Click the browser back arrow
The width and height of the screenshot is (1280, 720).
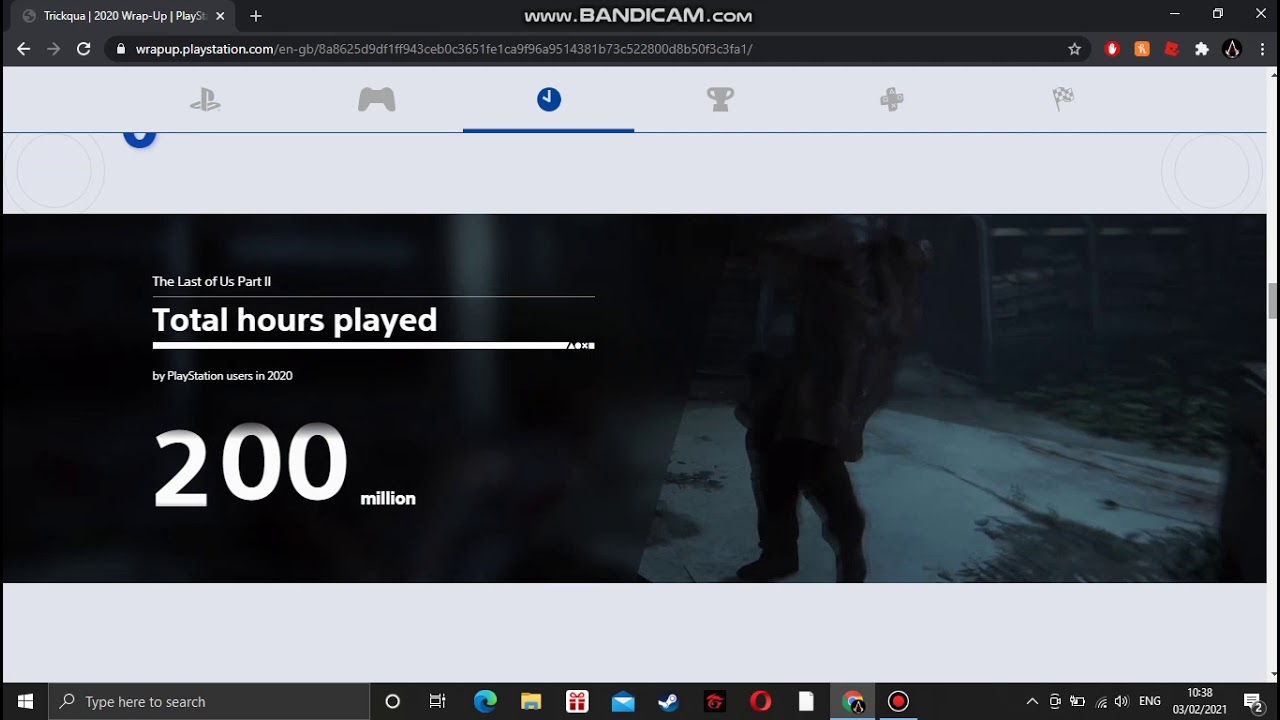[x=24, y=49]
